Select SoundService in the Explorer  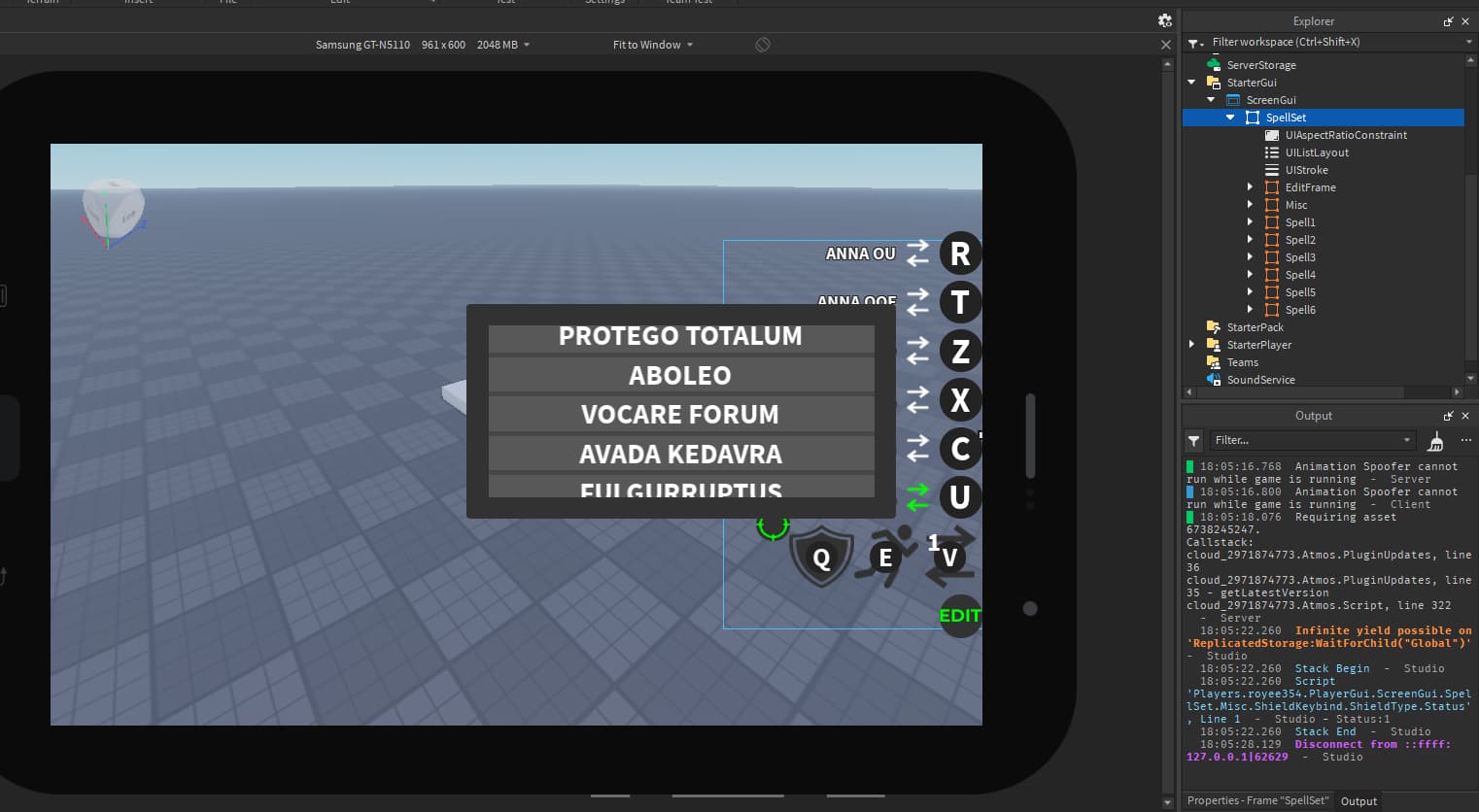pos(1260,380)
